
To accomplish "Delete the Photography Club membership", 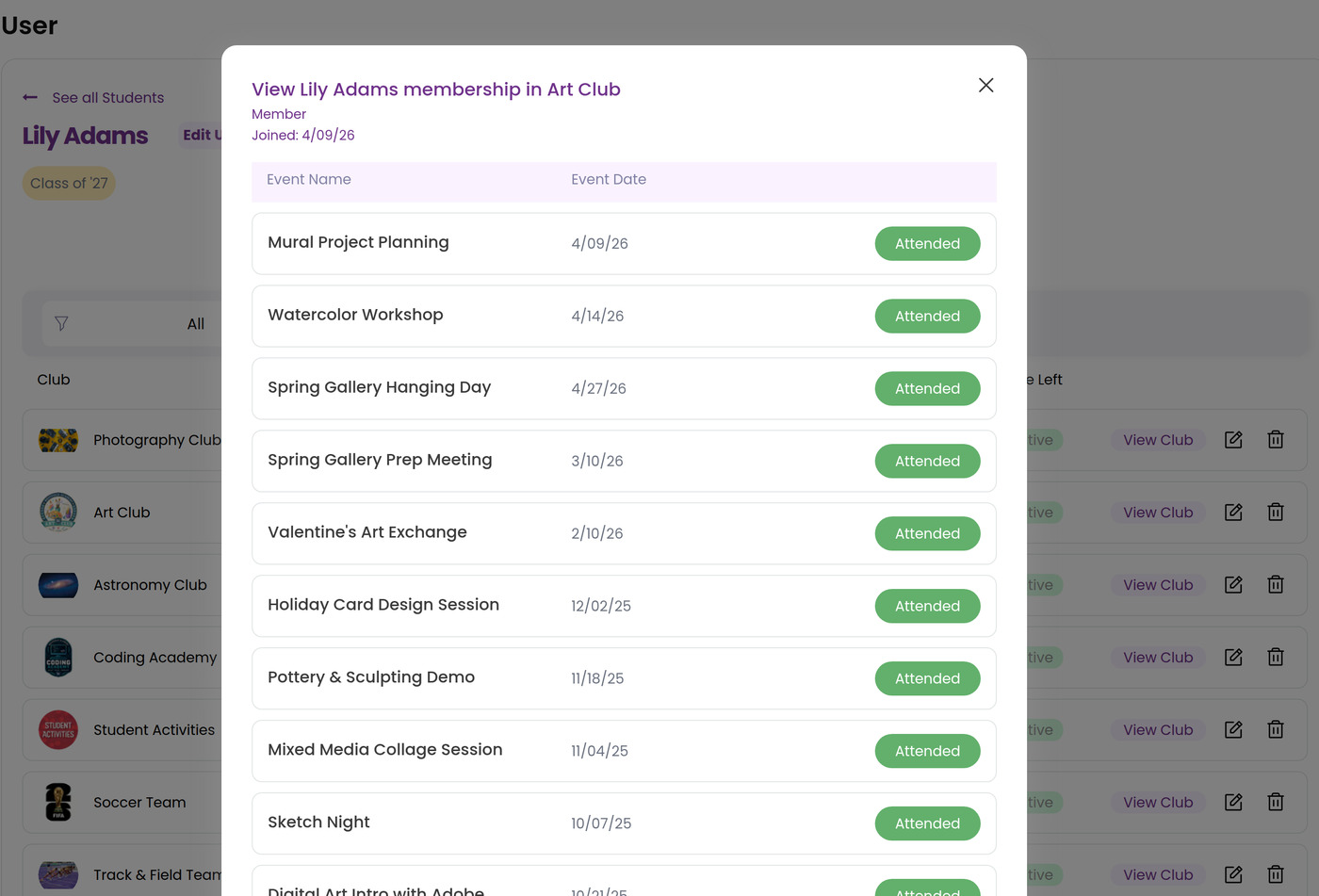I will pyautogui.click(x=1276, y=439).
